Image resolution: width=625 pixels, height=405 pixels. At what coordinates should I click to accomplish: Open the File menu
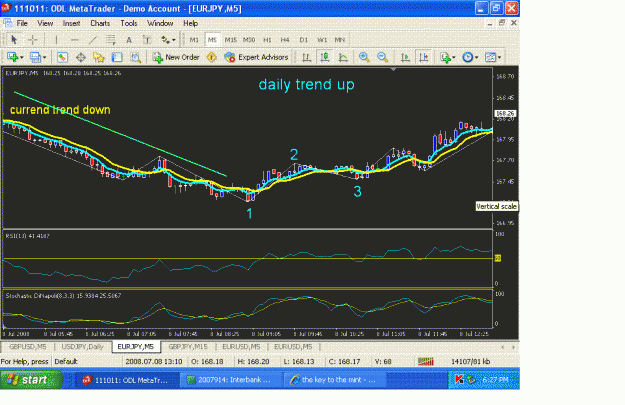tap(22, 23)
